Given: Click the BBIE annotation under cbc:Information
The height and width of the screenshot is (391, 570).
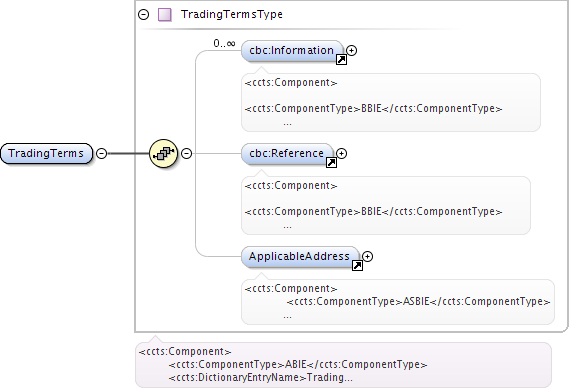Looking at the screenshot, I should point(391,102).
